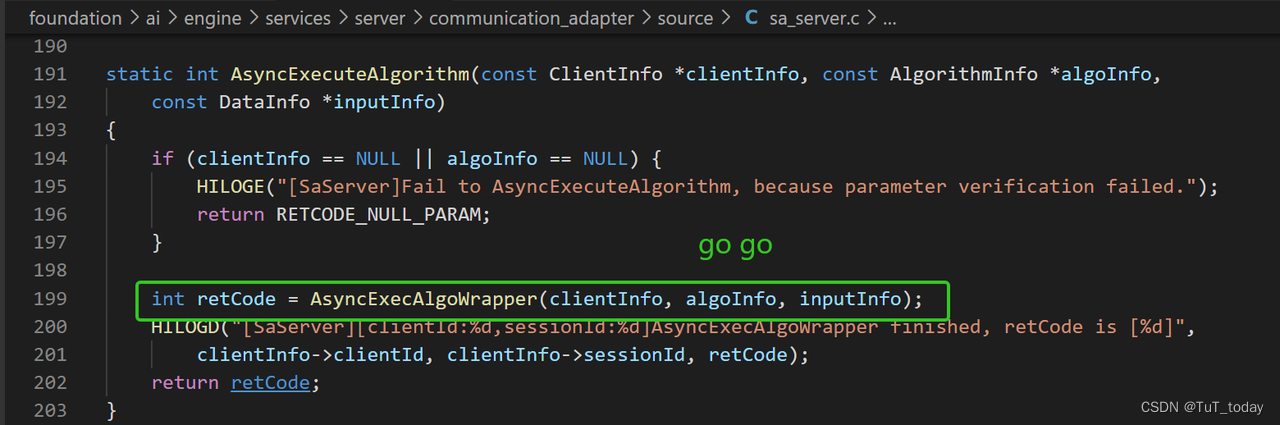The height and width of the screenshot is (425, 1280).
Task: Click the AsyncExecAlgoWrapper call on line 199
Action: click(x=424, y=298)
